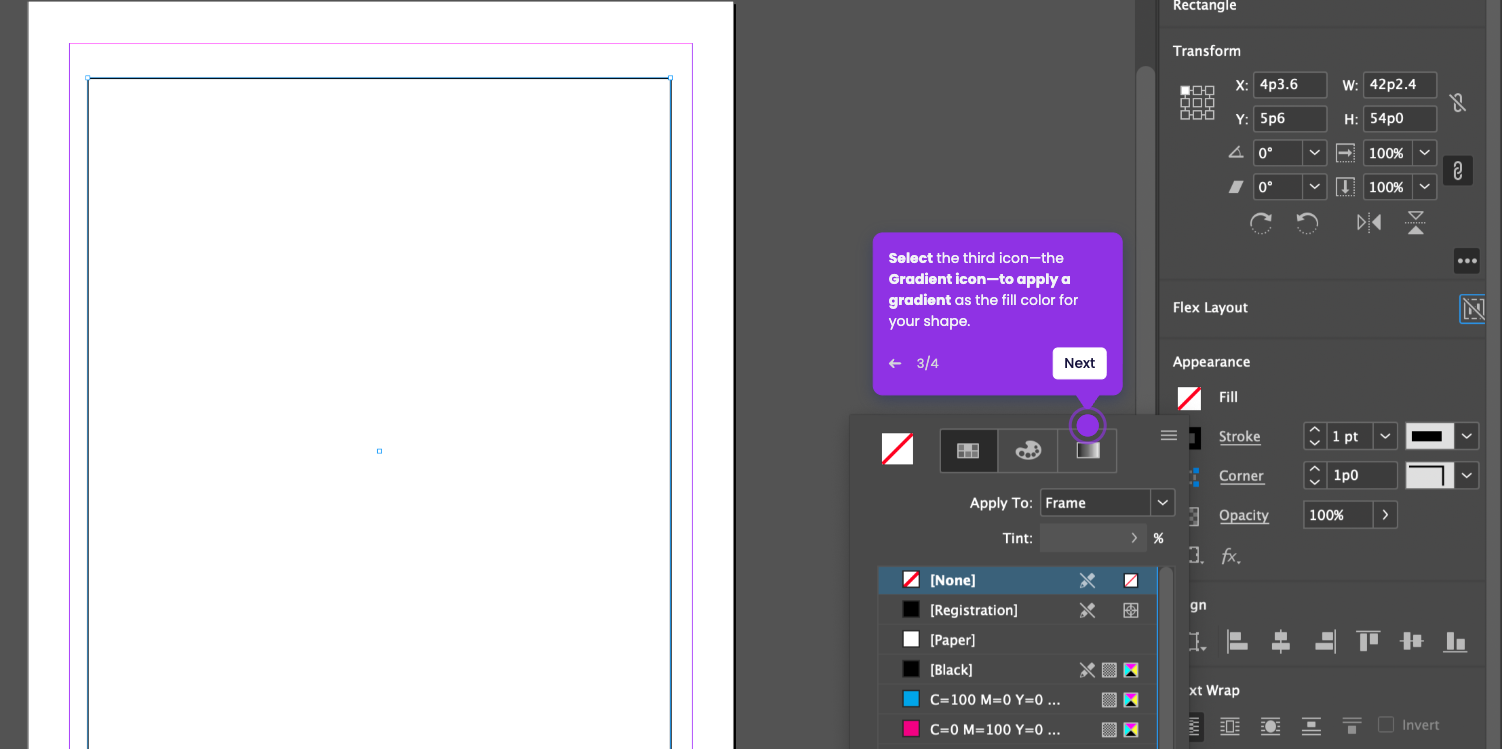Enable the Invert text wrap checkbox
Screen dimensions: 1502x749
click(1386, 725)
